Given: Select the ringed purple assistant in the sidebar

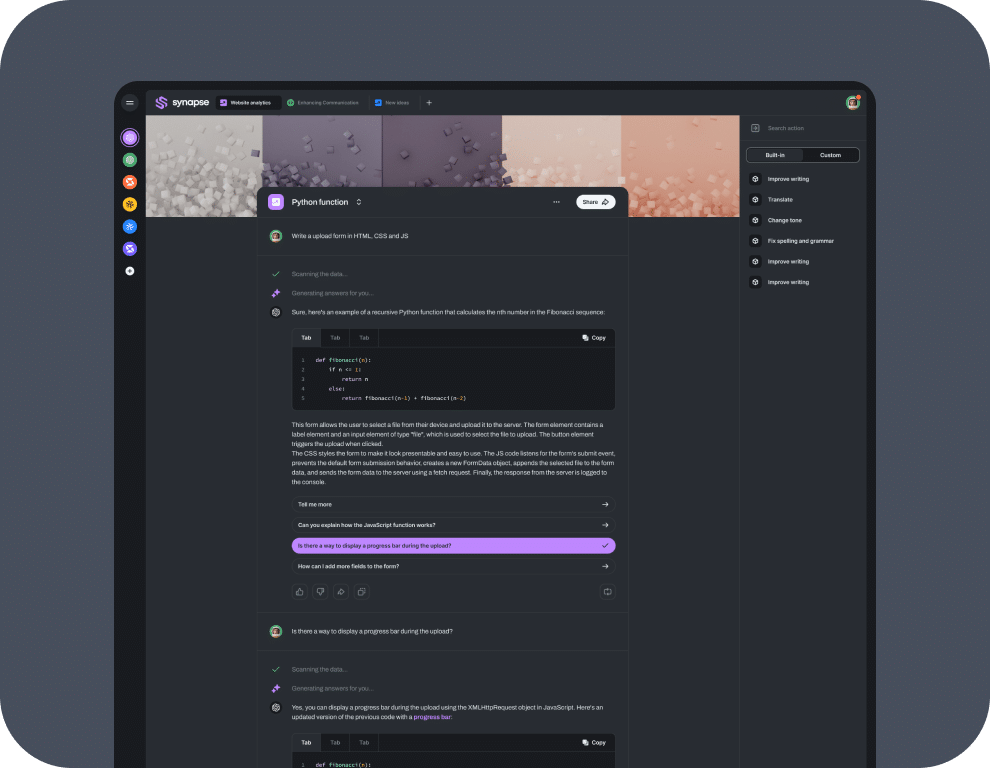Looking at the screenshot, I should tap(130, 138).
